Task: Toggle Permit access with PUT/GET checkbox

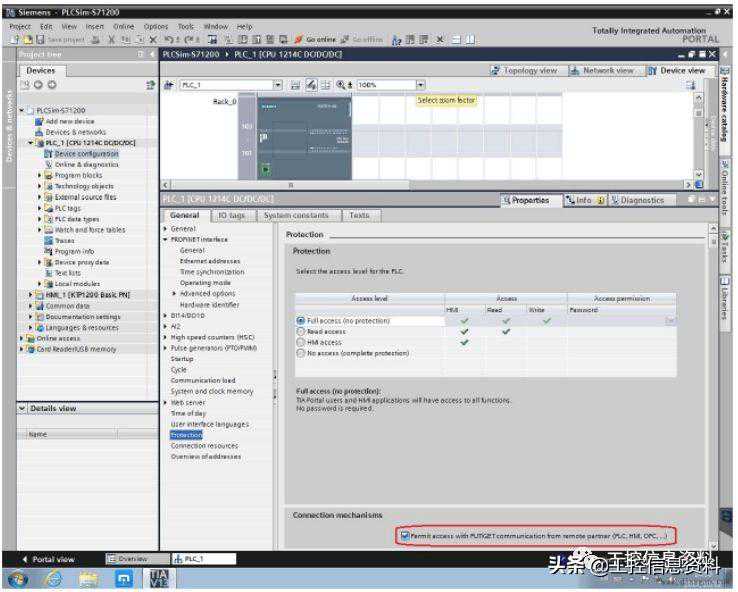Action: coord(404,535)
